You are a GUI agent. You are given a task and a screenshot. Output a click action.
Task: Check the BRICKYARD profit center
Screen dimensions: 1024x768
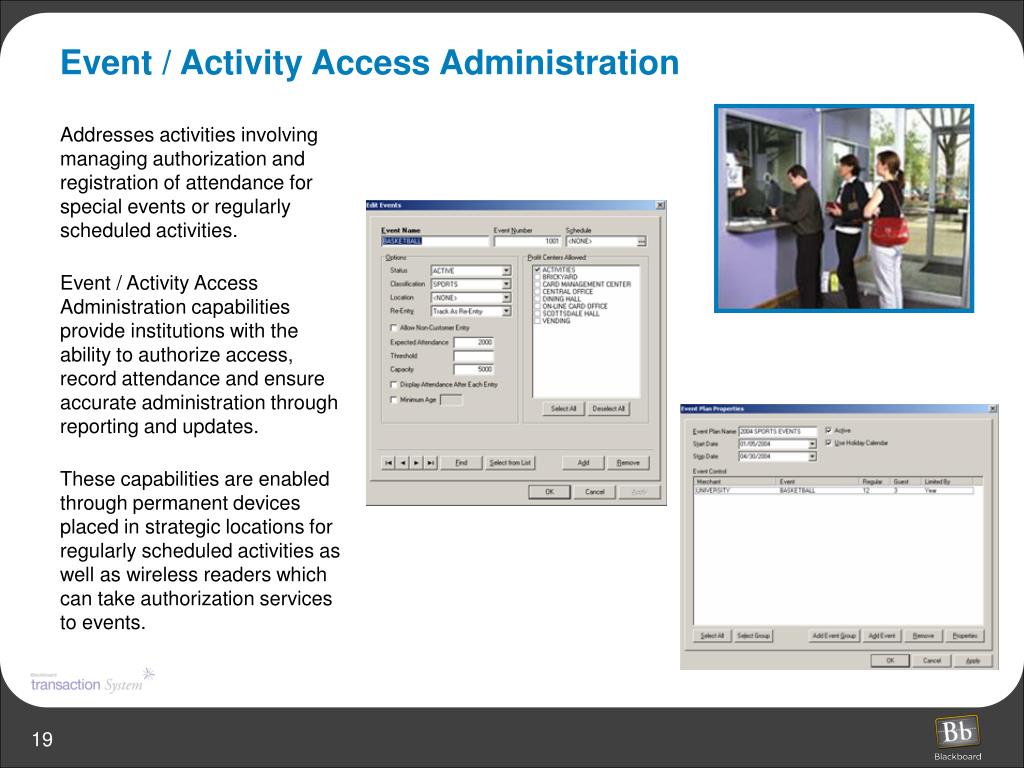pyautogui.click(x=537, y=277)
